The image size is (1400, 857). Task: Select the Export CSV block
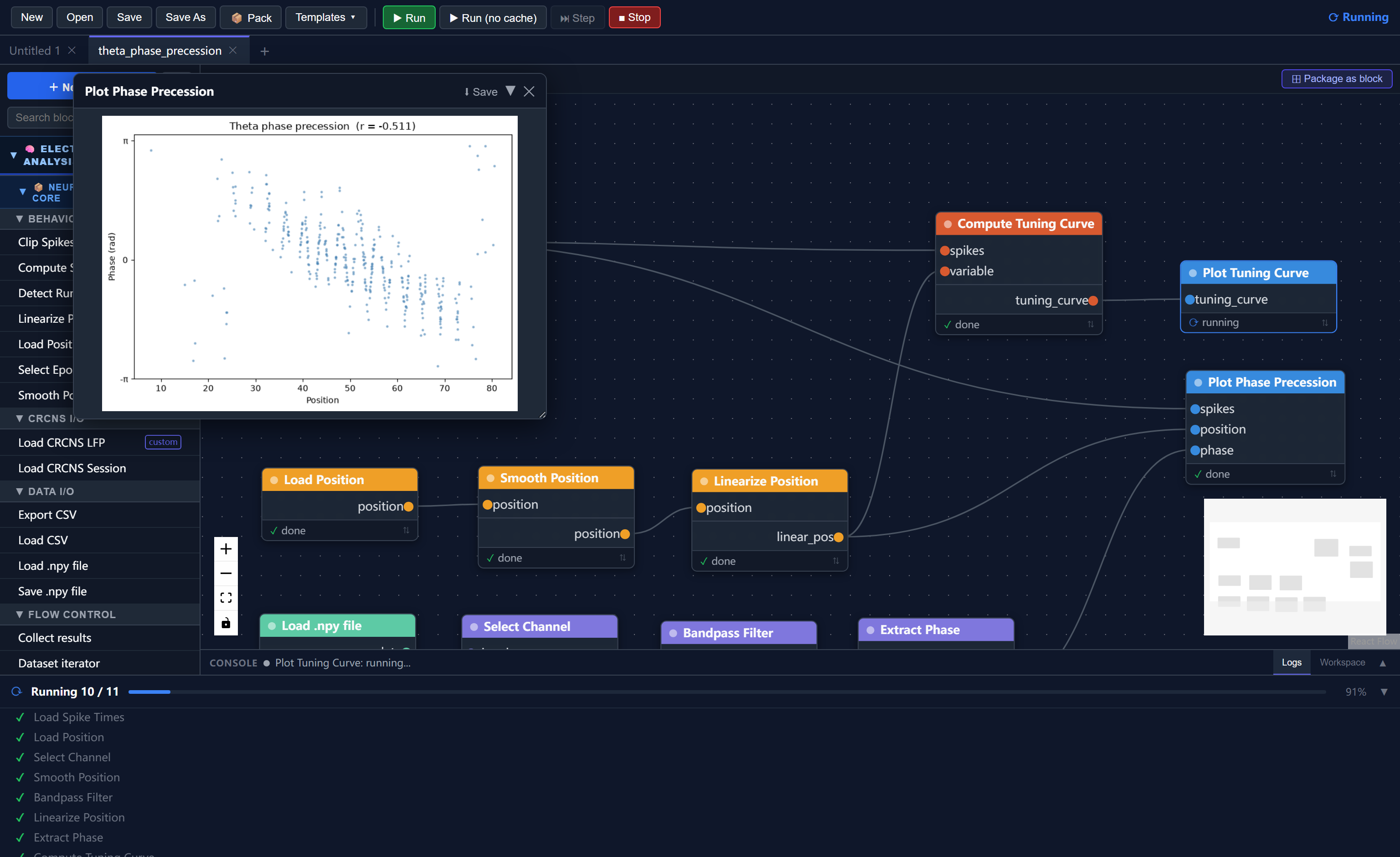pos(100,514)
